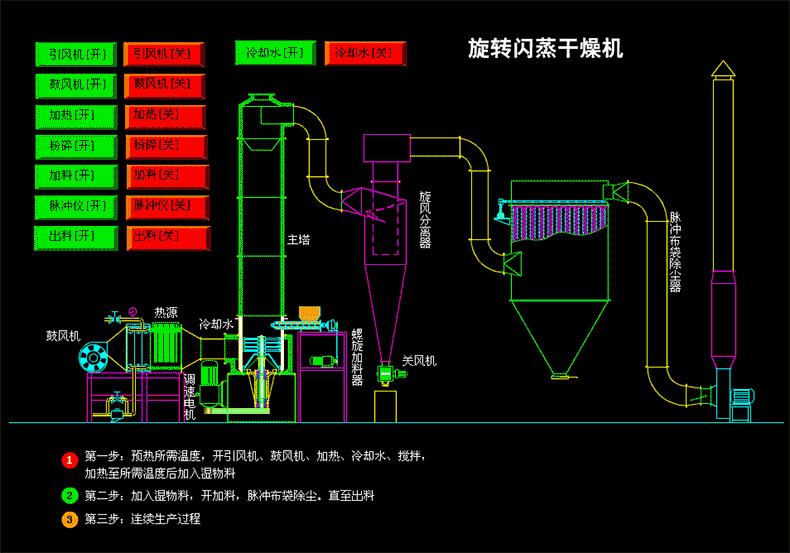Click the red step 1 circle
Screen dimensions: 790x553
(x=69, y=460)
